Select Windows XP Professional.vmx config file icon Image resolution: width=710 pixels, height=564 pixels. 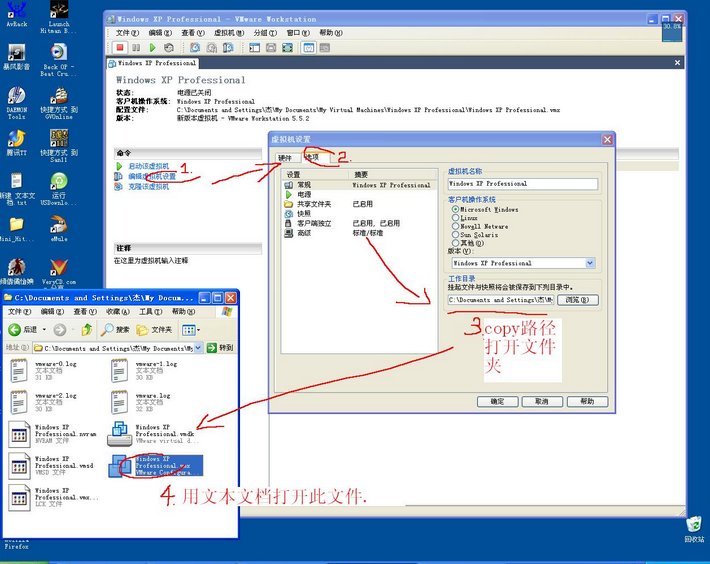(121, 466)
